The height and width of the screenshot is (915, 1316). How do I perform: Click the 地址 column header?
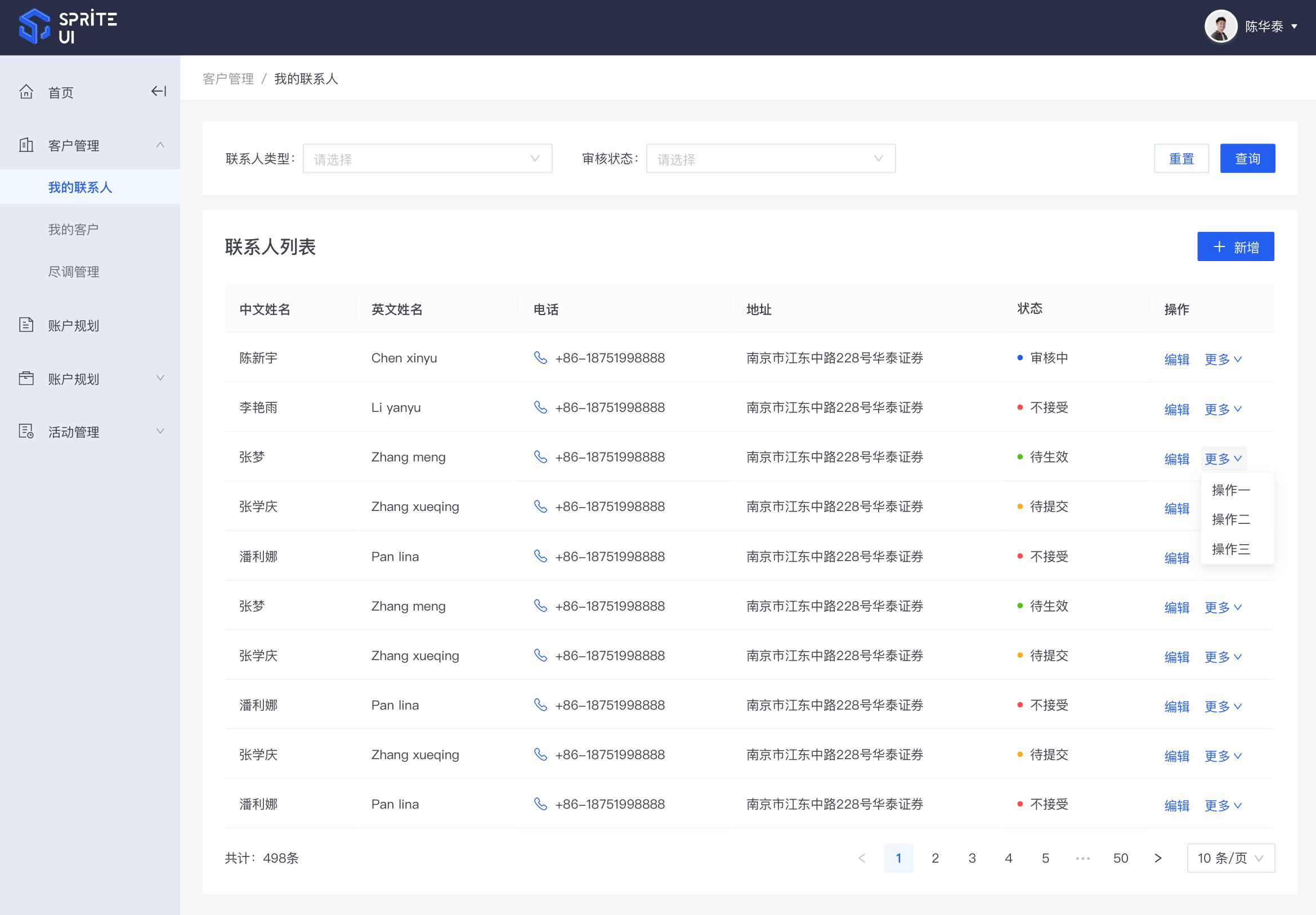pos(759,310)
